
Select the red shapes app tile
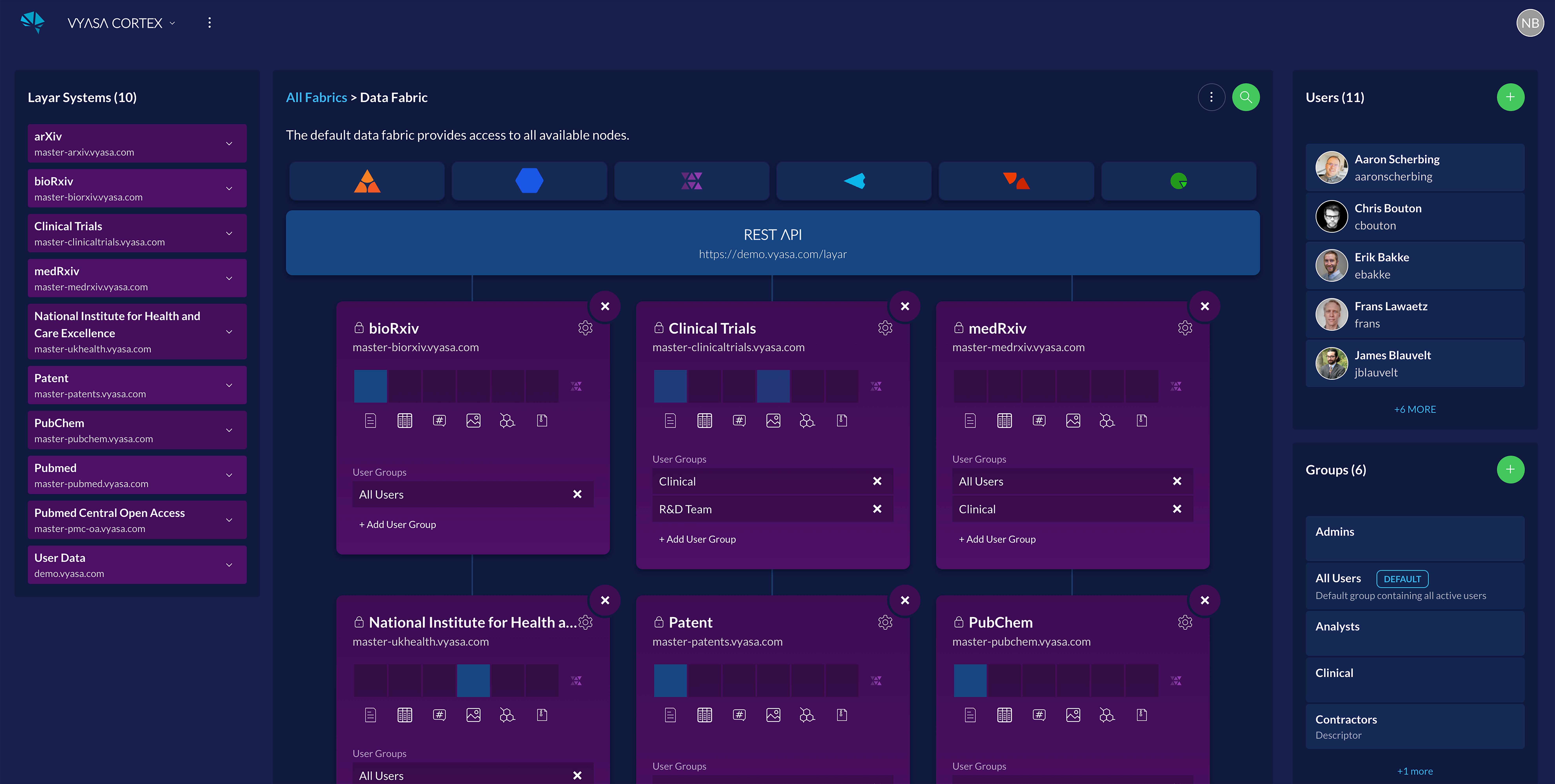pyautogui.click(x=1016, y=181)
